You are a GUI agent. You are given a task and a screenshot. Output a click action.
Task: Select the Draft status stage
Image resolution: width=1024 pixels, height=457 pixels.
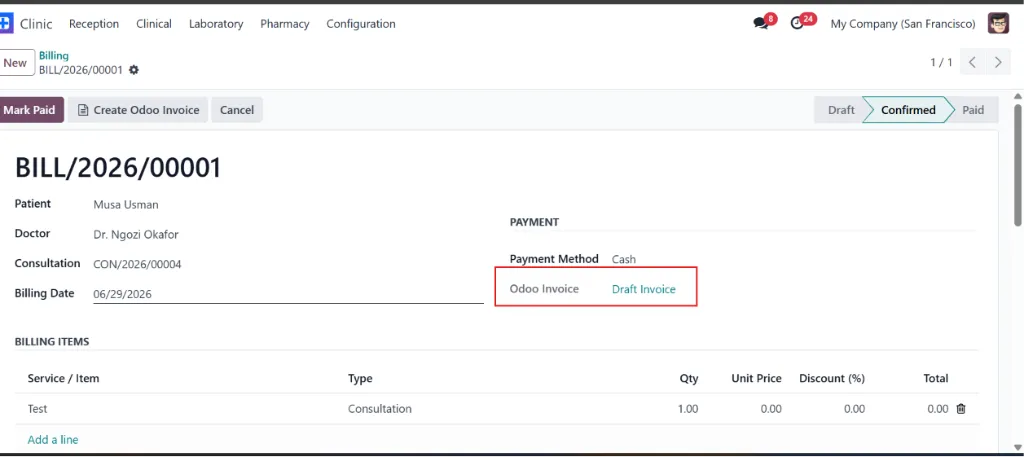840,110
